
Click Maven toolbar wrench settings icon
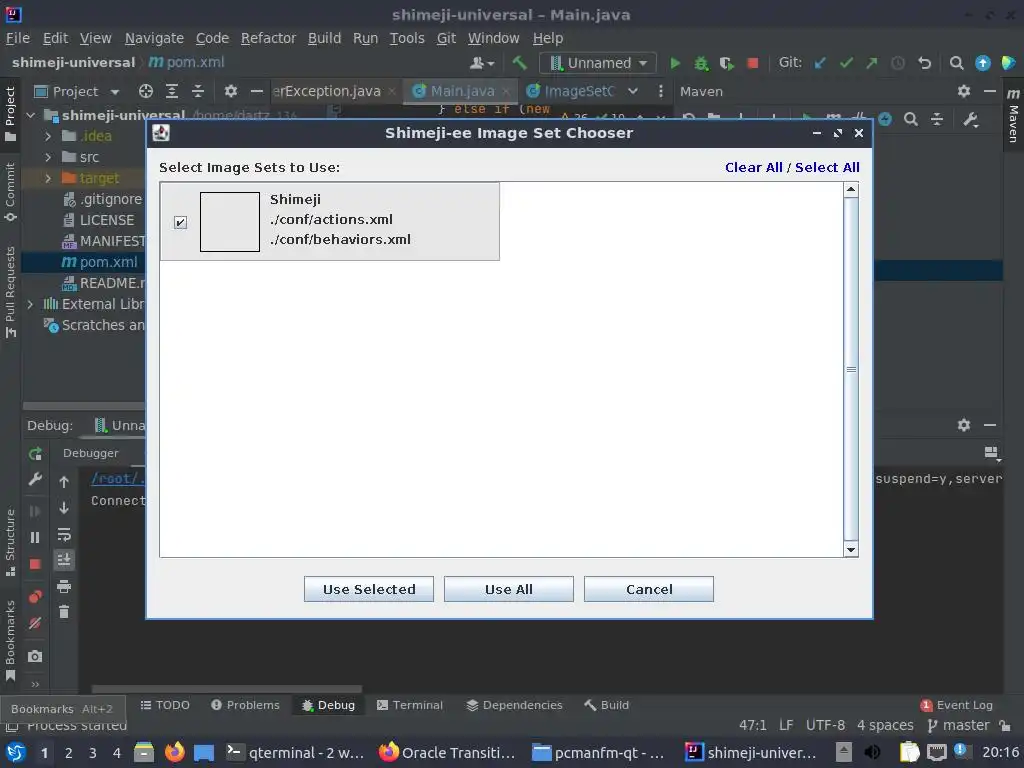[x=970, y=119]
